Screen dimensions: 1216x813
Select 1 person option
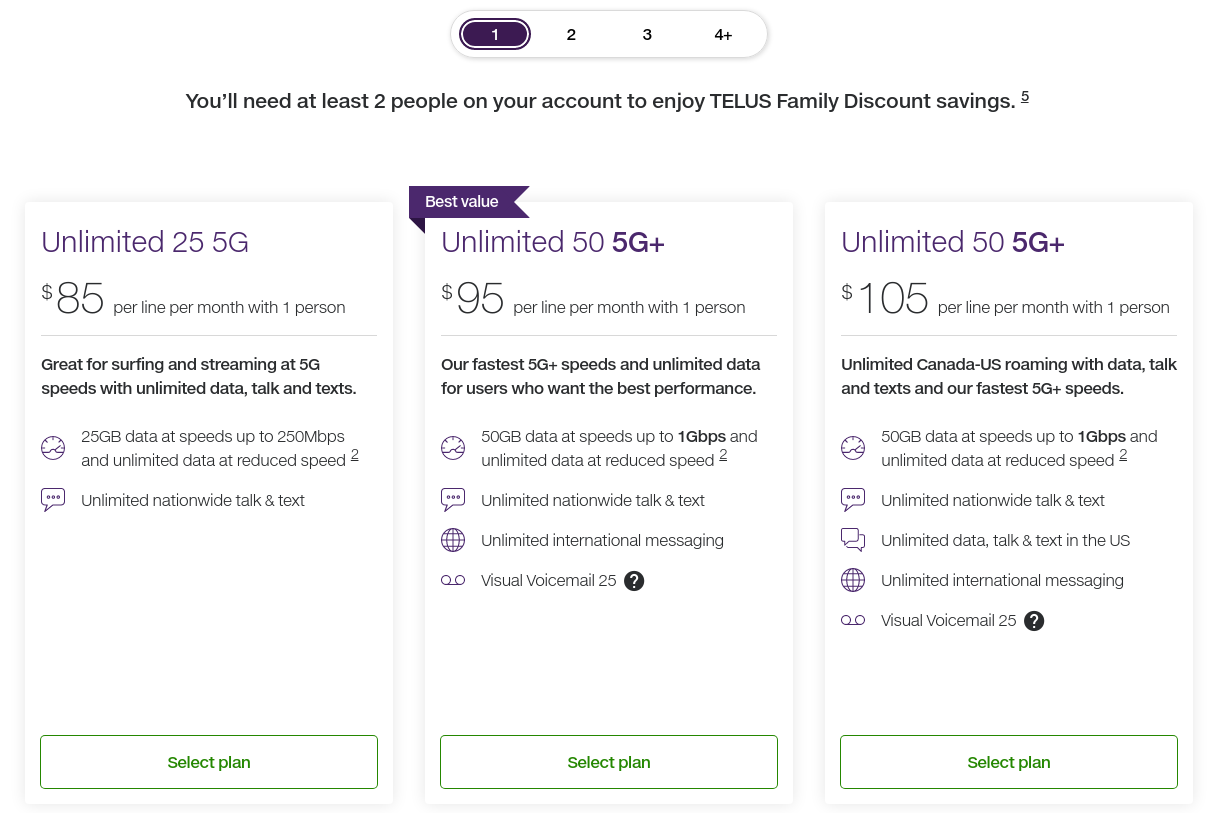[495, 35]
